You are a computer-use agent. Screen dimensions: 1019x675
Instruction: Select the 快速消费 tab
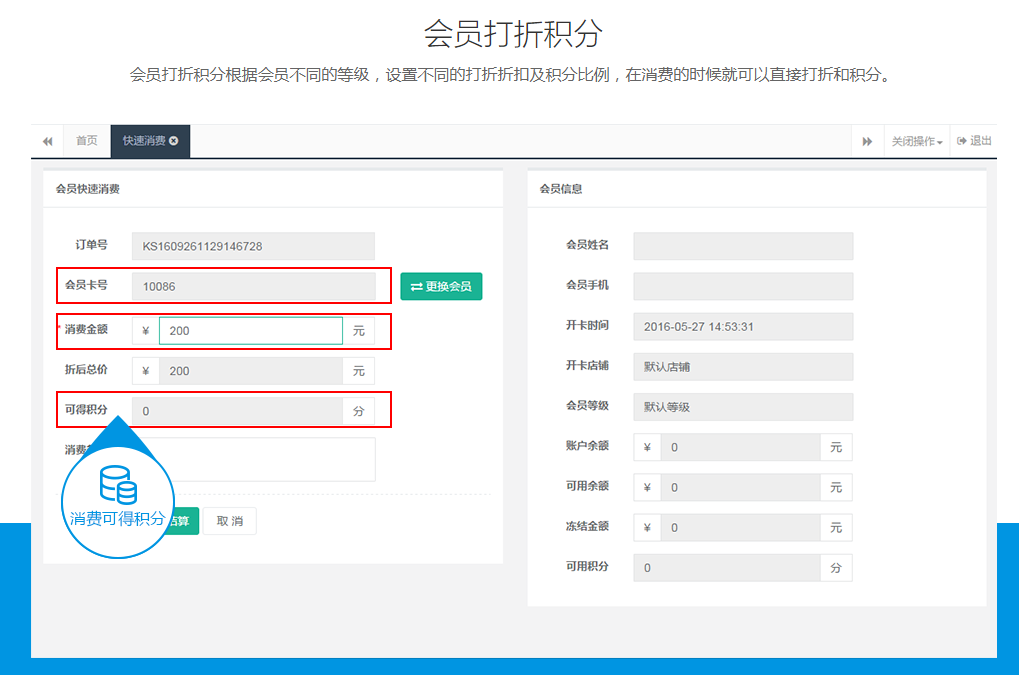coord(145,140)
